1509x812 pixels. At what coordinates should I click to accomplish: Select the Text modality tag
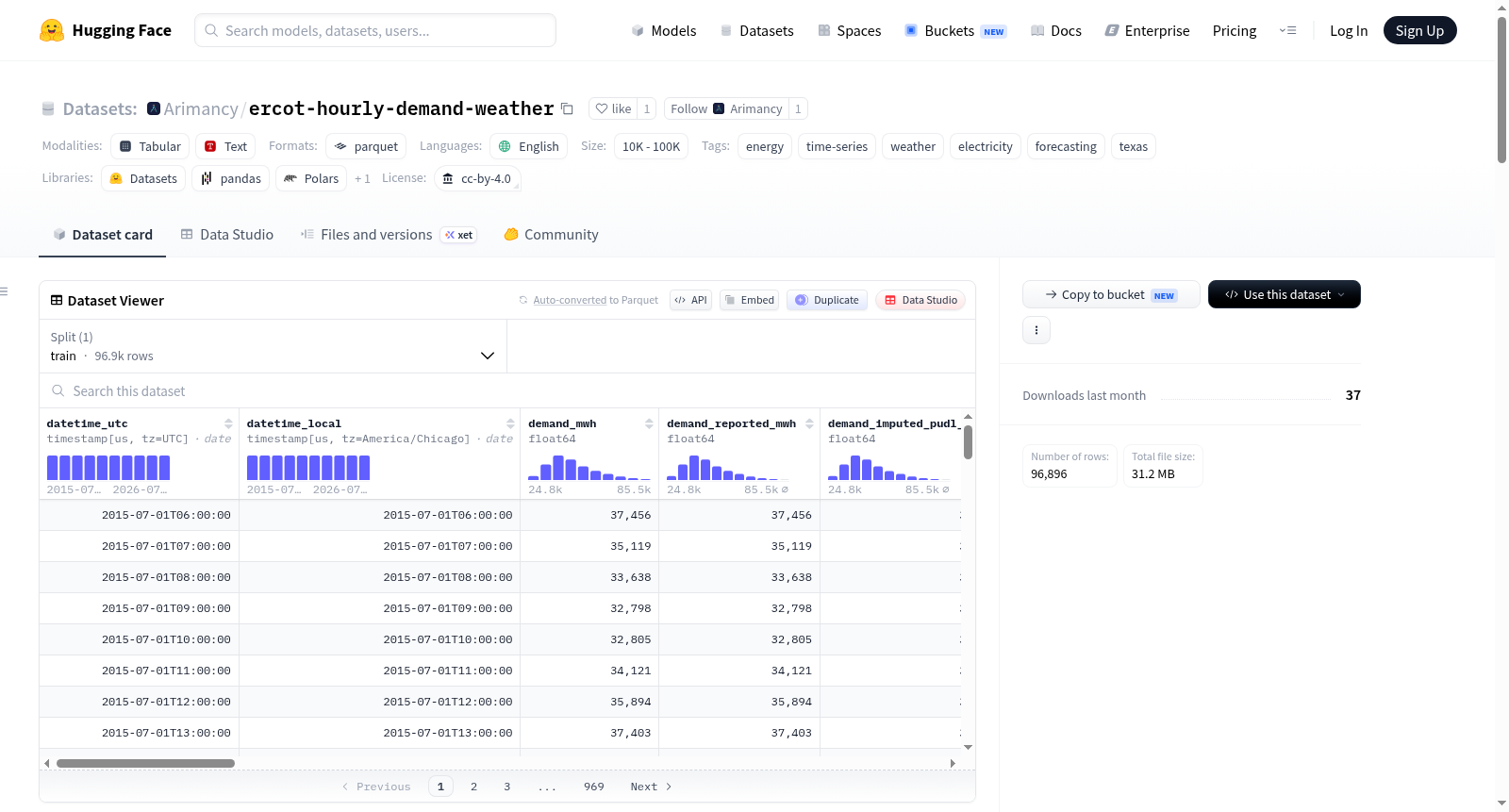click(226, 146)
